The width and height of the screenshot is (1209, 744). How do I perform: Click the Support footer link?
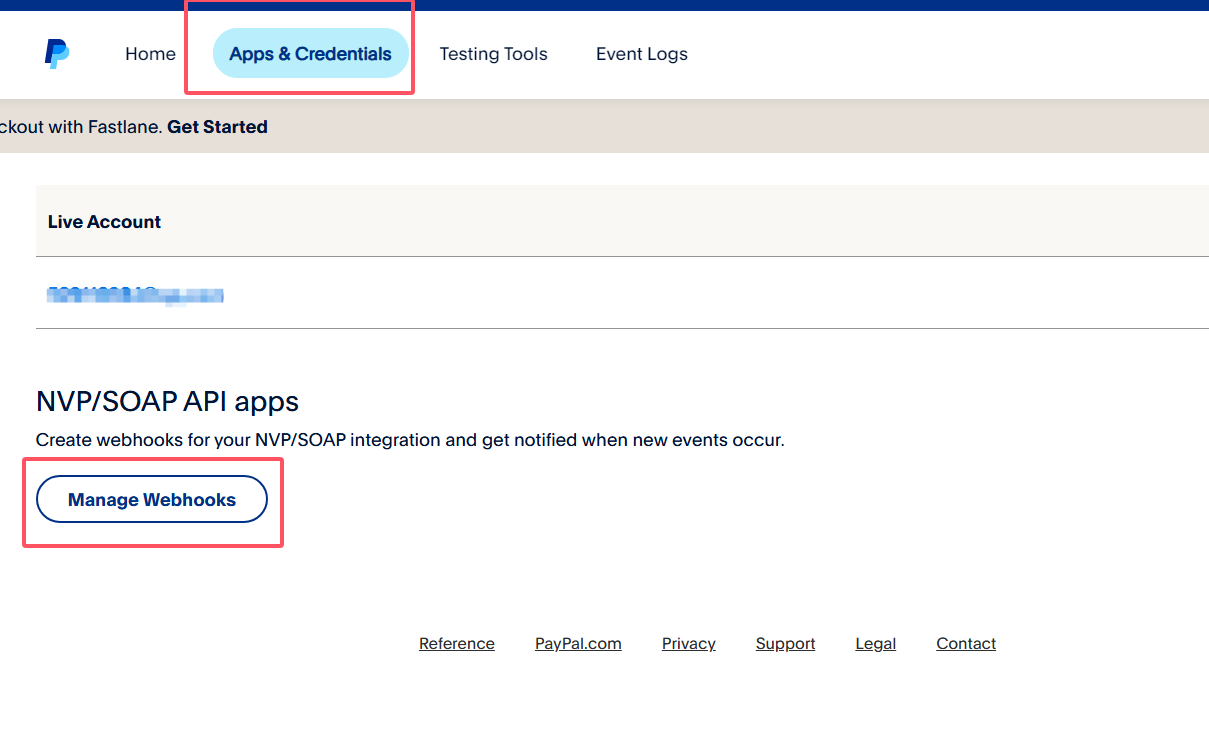click(785, 644)
